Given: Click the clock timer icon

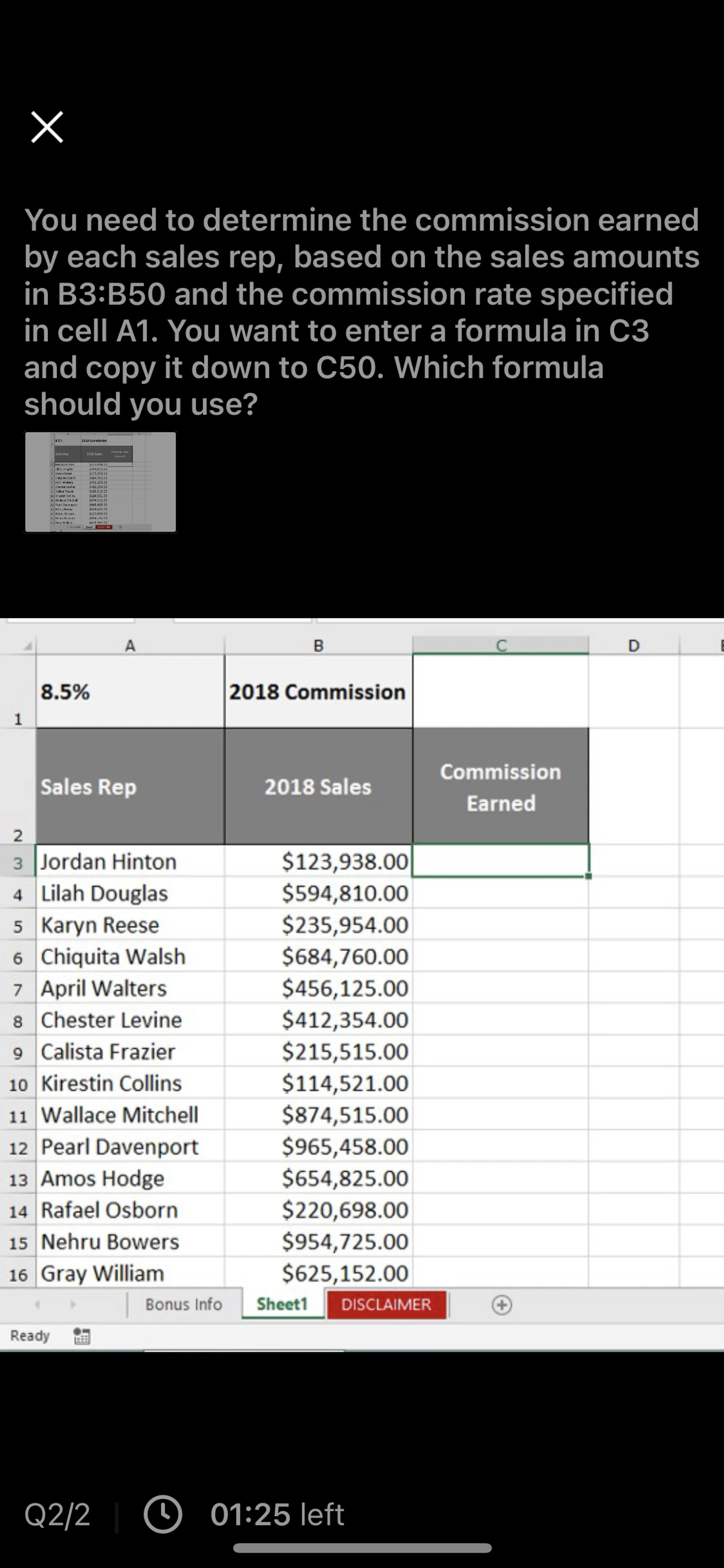Looking at the screenshot, I should coord(163,1514).
